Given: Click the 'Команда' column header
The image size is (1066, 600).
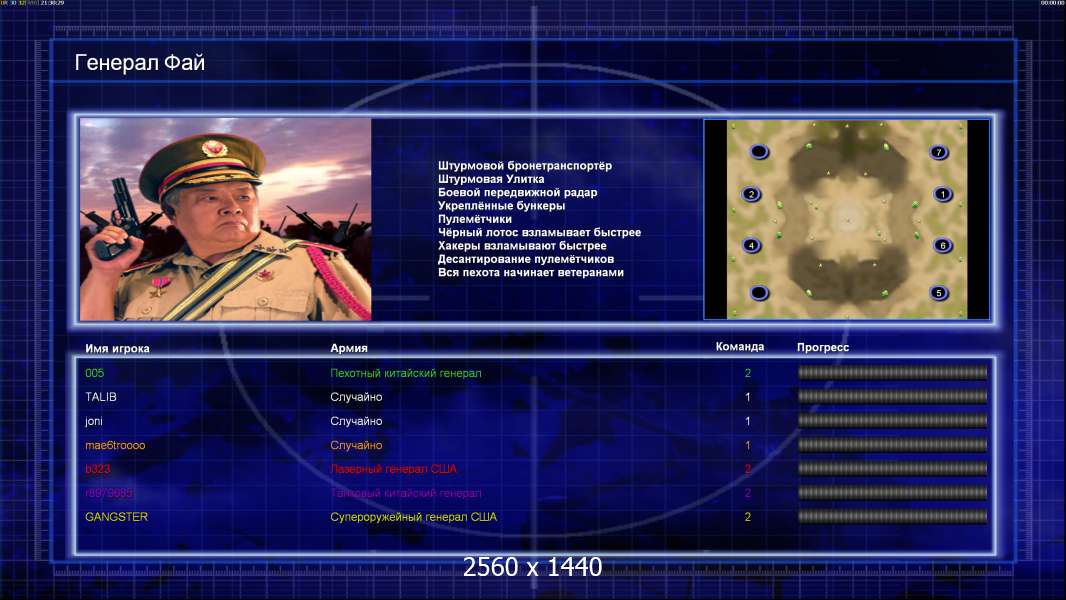Looking at the screenshot, I should coord(740,347).
